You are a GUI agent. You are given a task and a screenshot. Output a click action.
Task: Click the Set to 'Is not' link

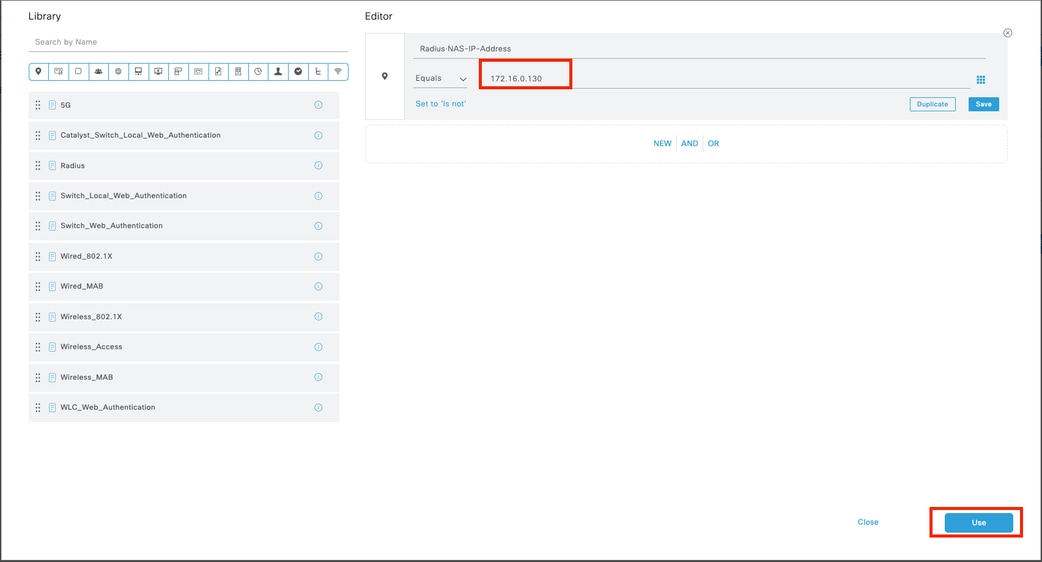click(441, 104)
